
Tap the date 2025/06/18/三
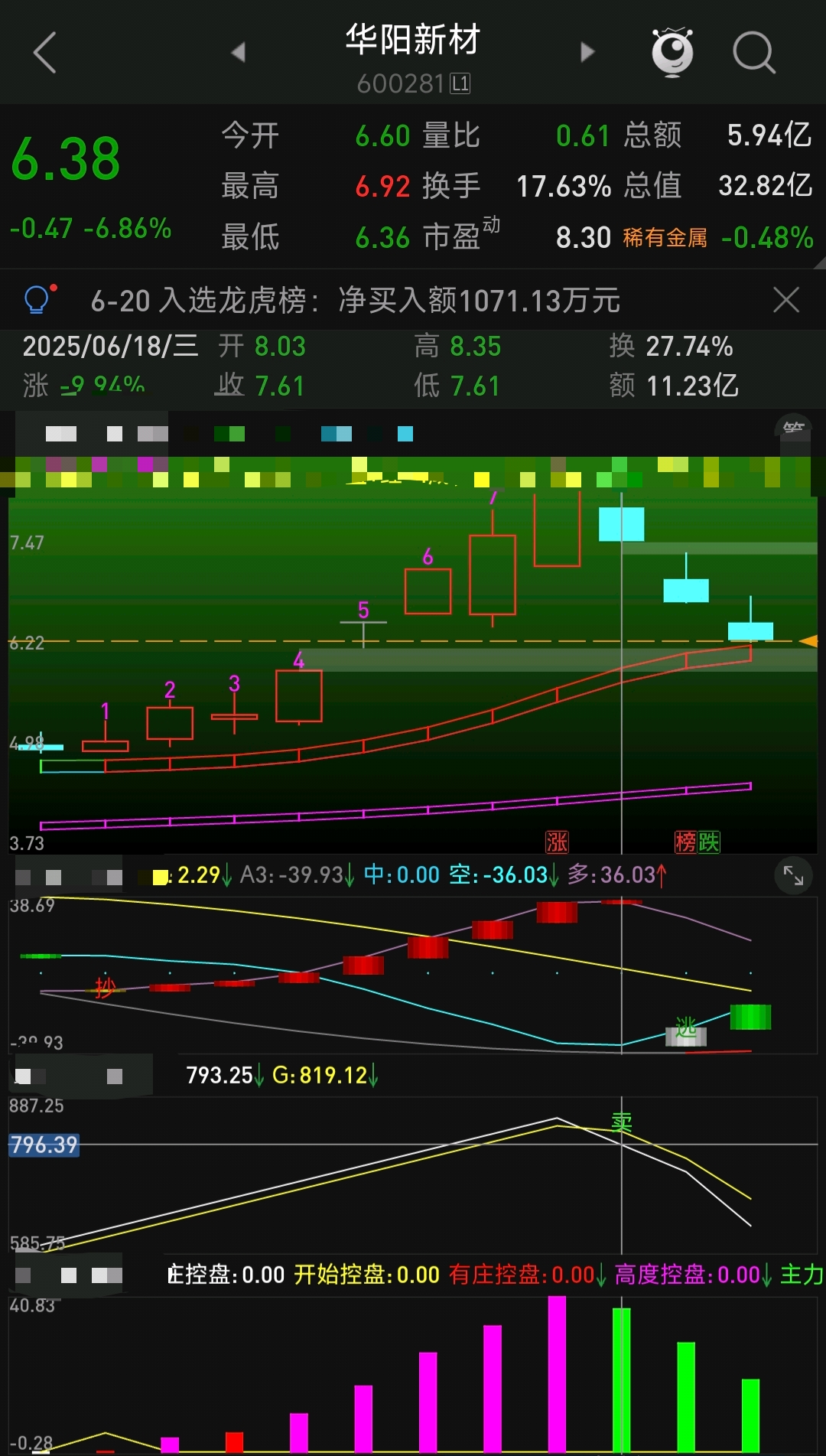[x=110, y=346]
